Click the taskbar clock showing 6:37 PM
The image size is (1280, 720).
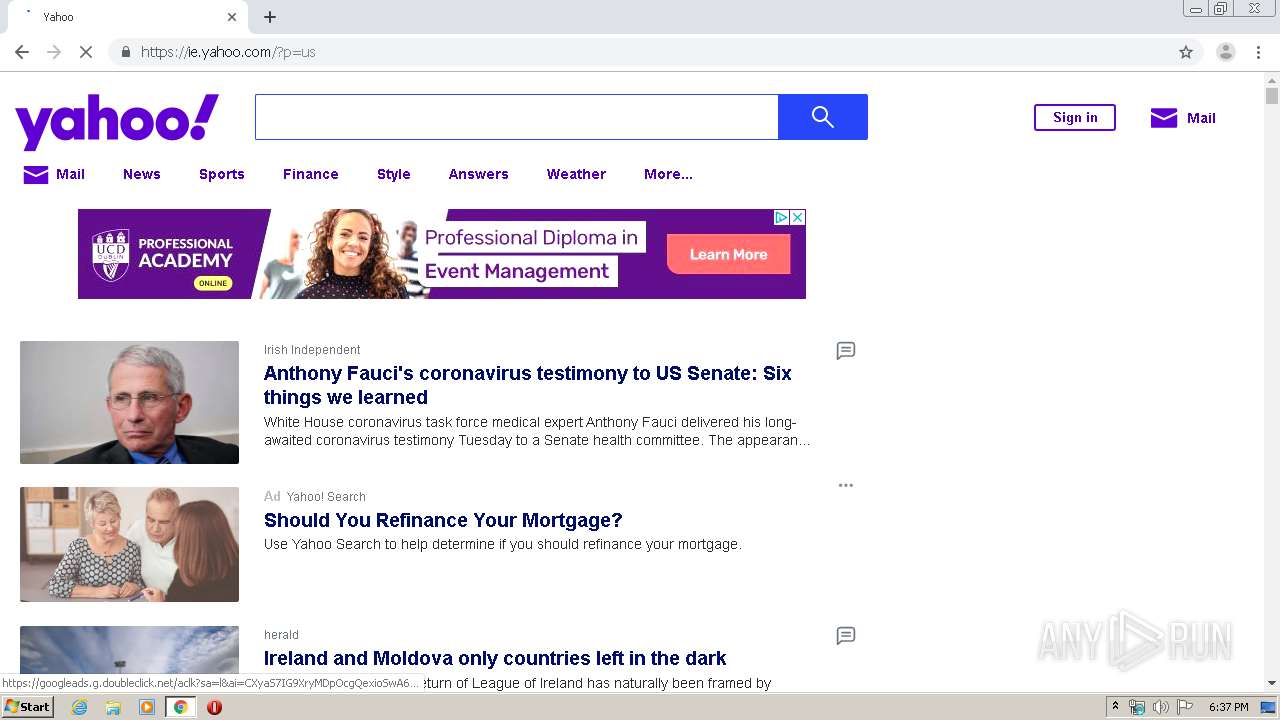tap(1229, 707)
